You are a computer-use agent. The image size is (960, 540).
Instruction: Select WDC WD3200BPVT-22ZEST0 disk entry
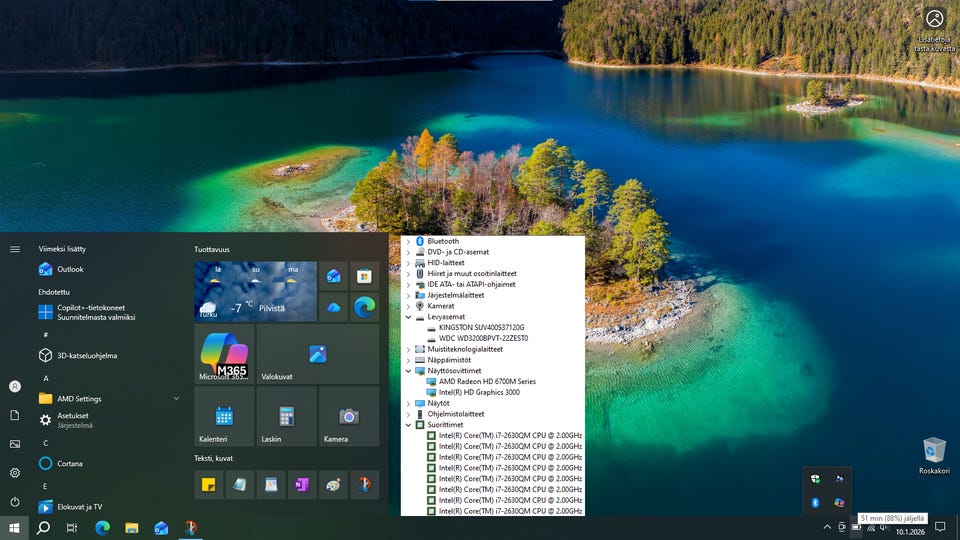coord(483,339)
